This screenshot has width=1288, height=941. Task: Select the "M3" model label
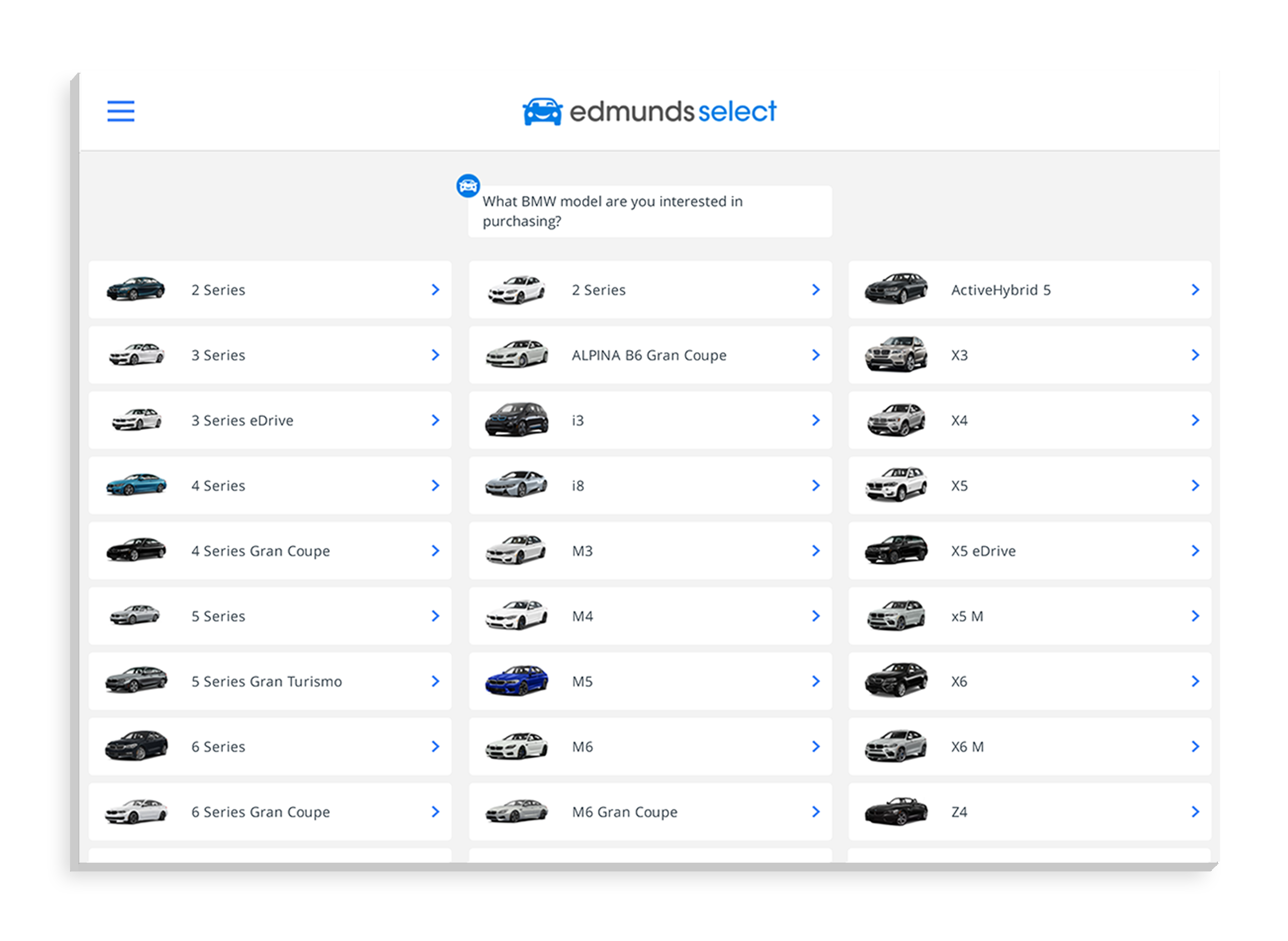(x=582, y=551)
